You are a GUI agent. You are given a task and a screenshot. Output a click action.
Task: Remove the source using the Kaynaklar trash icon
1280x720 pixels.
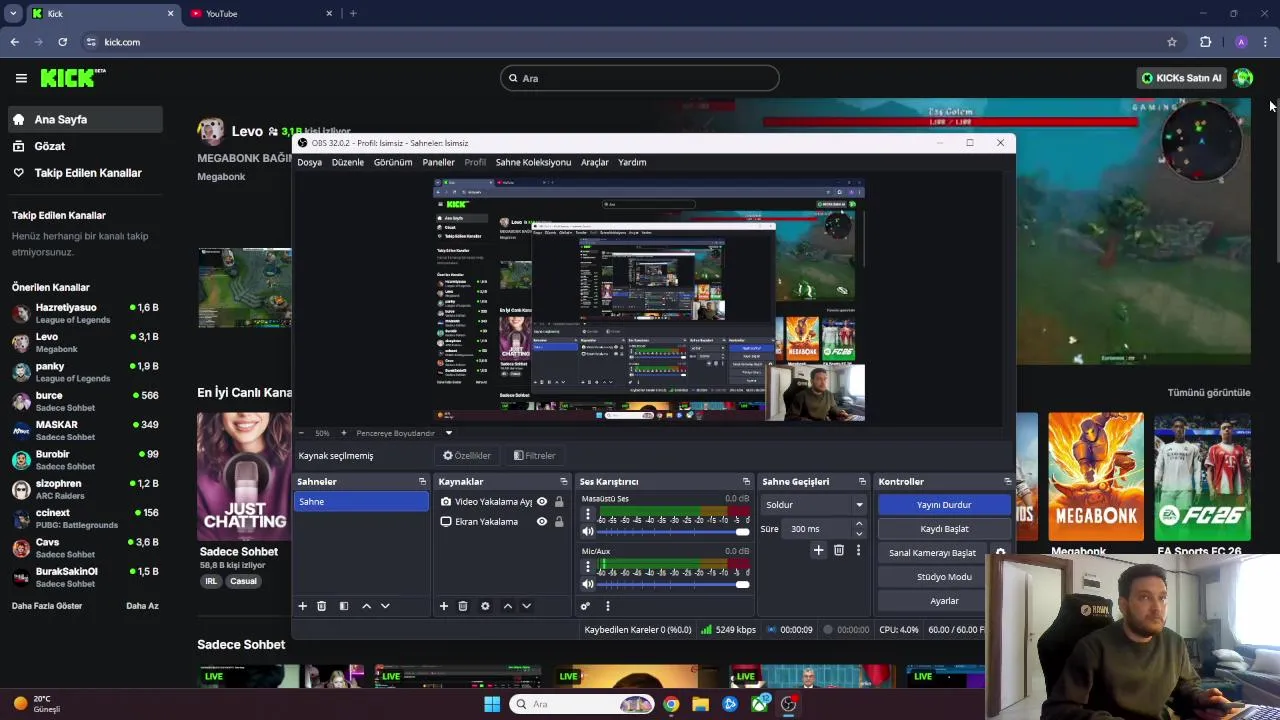coord(463,606)
